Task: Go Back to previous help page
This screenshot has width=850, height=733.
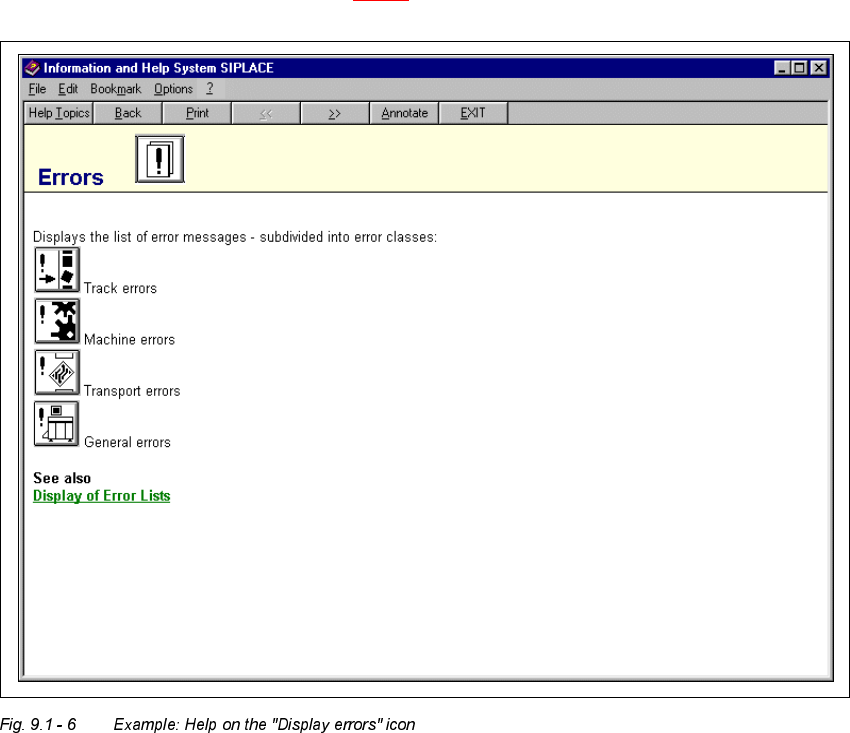Action: click(x=128, y=113)
